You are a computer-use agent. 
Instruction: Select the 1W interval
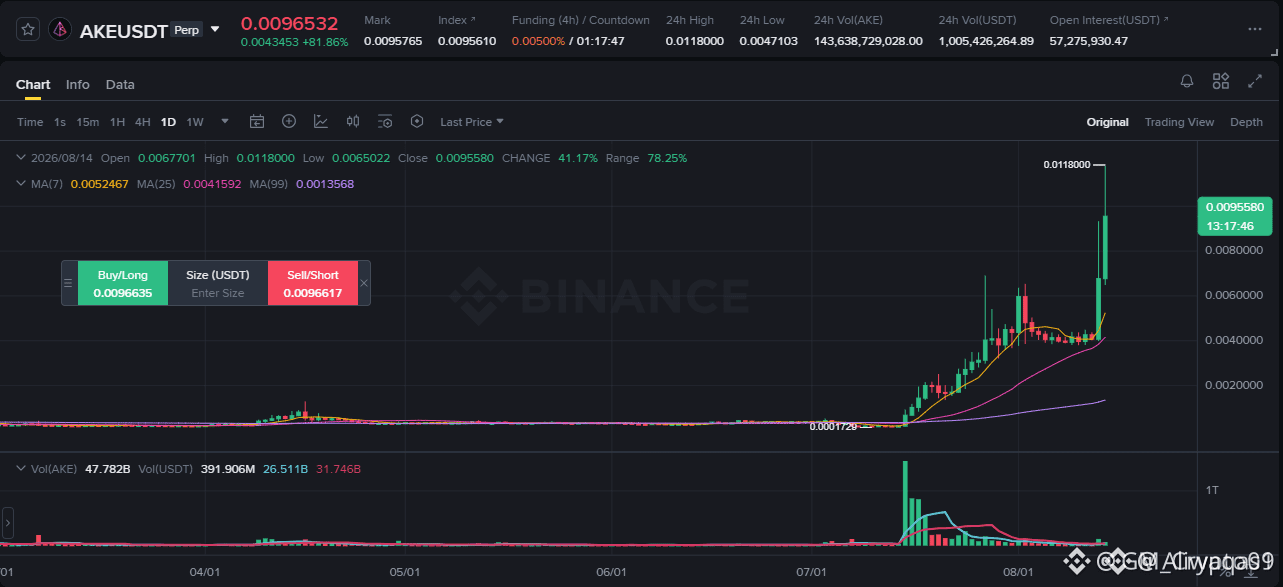click(x=195, y=122)
